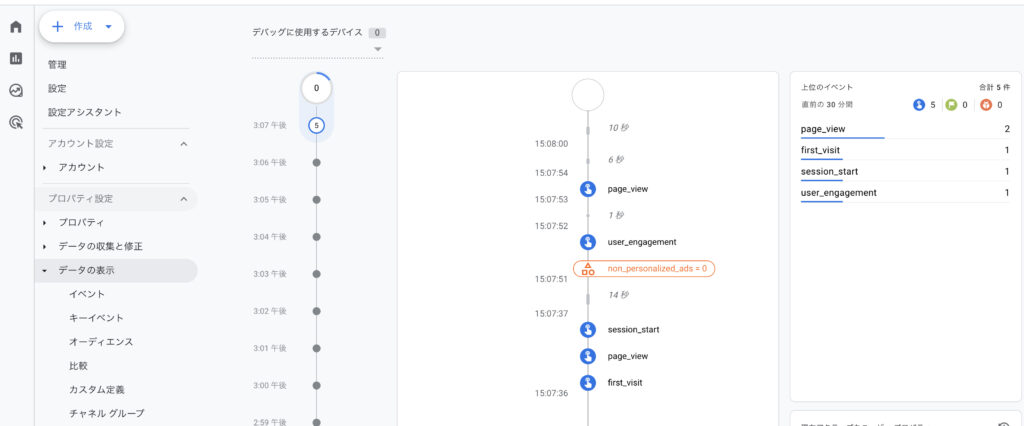The height and width of the screenshot is (426, 1024).
Task: Select the orange user properties filter icon
Action: (985, 104)
